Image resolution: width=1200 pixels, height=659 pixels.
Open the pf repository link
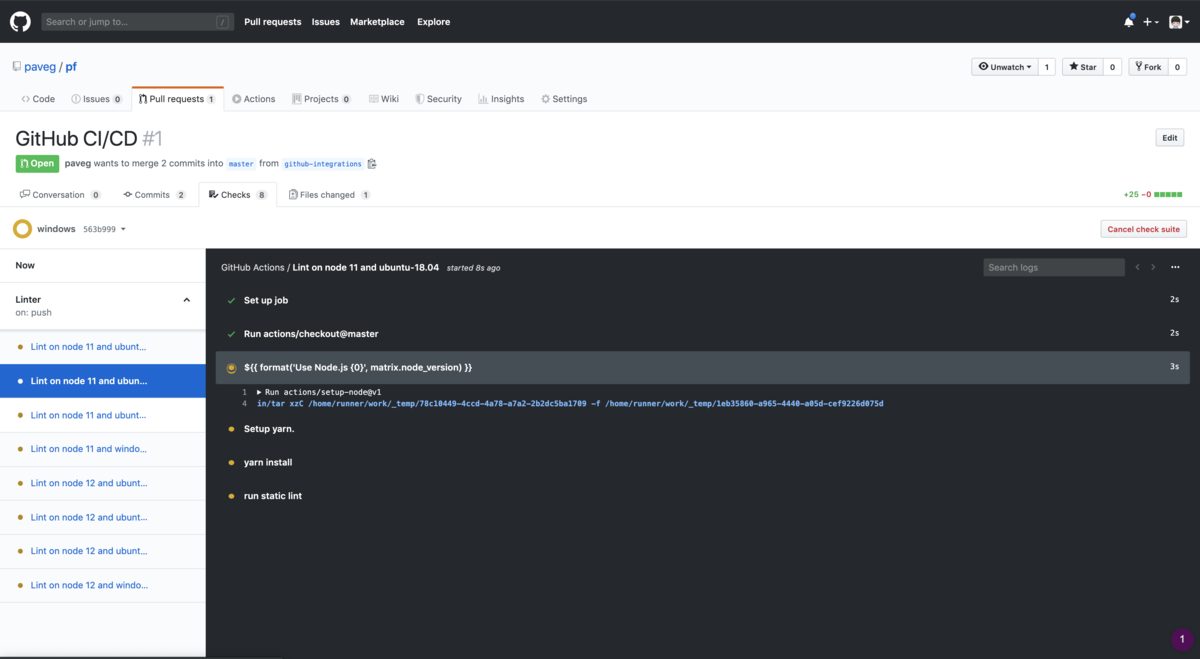71,67
